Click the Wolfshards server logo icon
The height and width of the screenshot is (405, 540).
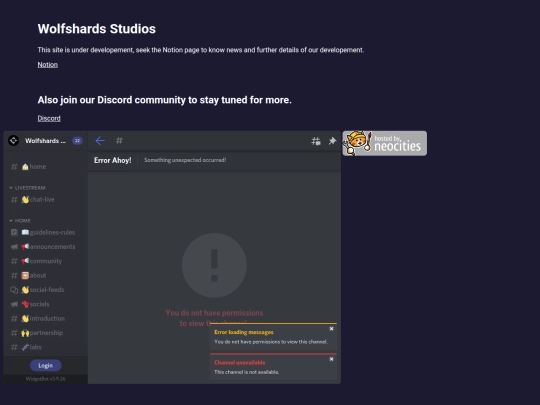pos(13,141)
